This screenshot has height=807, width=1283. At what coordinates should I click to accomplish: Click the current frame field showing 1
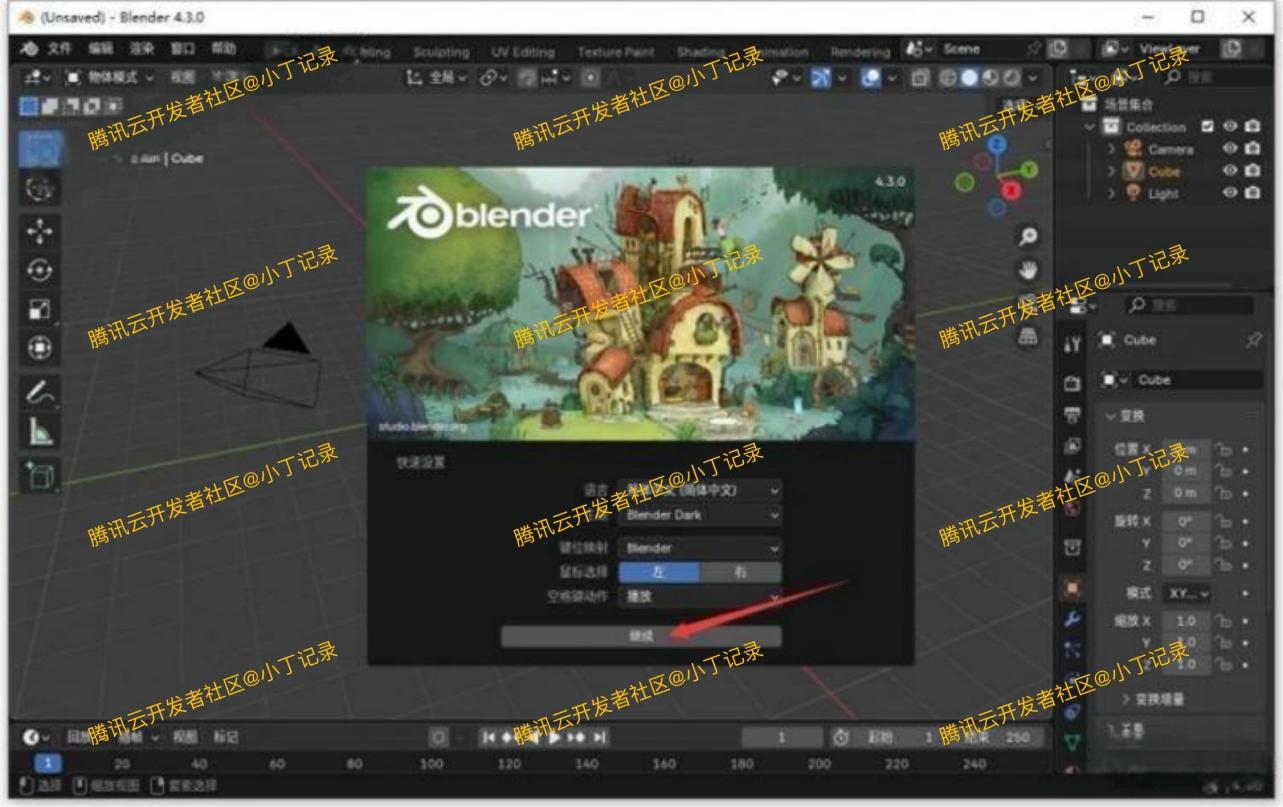pos(783,738)
